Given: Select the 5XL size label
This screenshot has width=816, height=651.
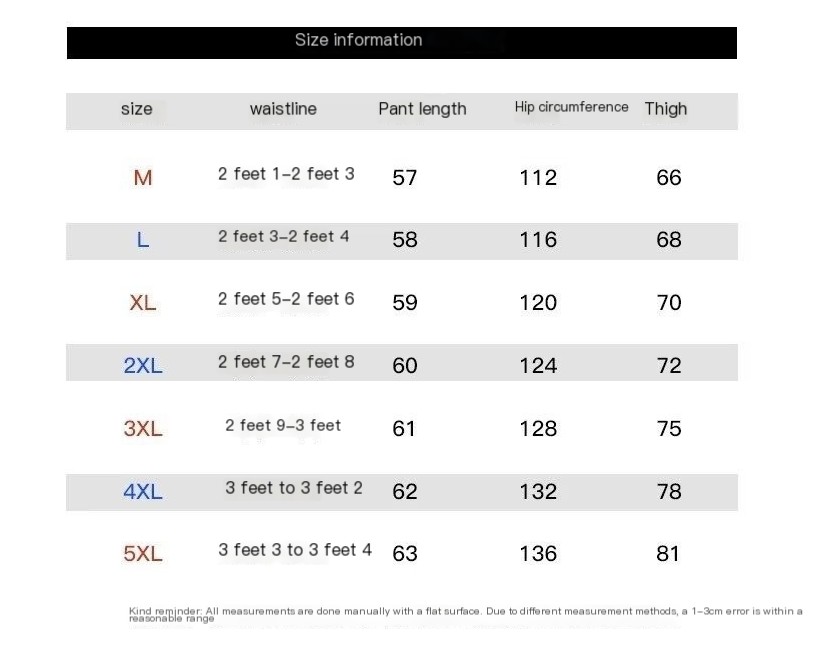Looking at the screenshot, I should tap(143, 554).
